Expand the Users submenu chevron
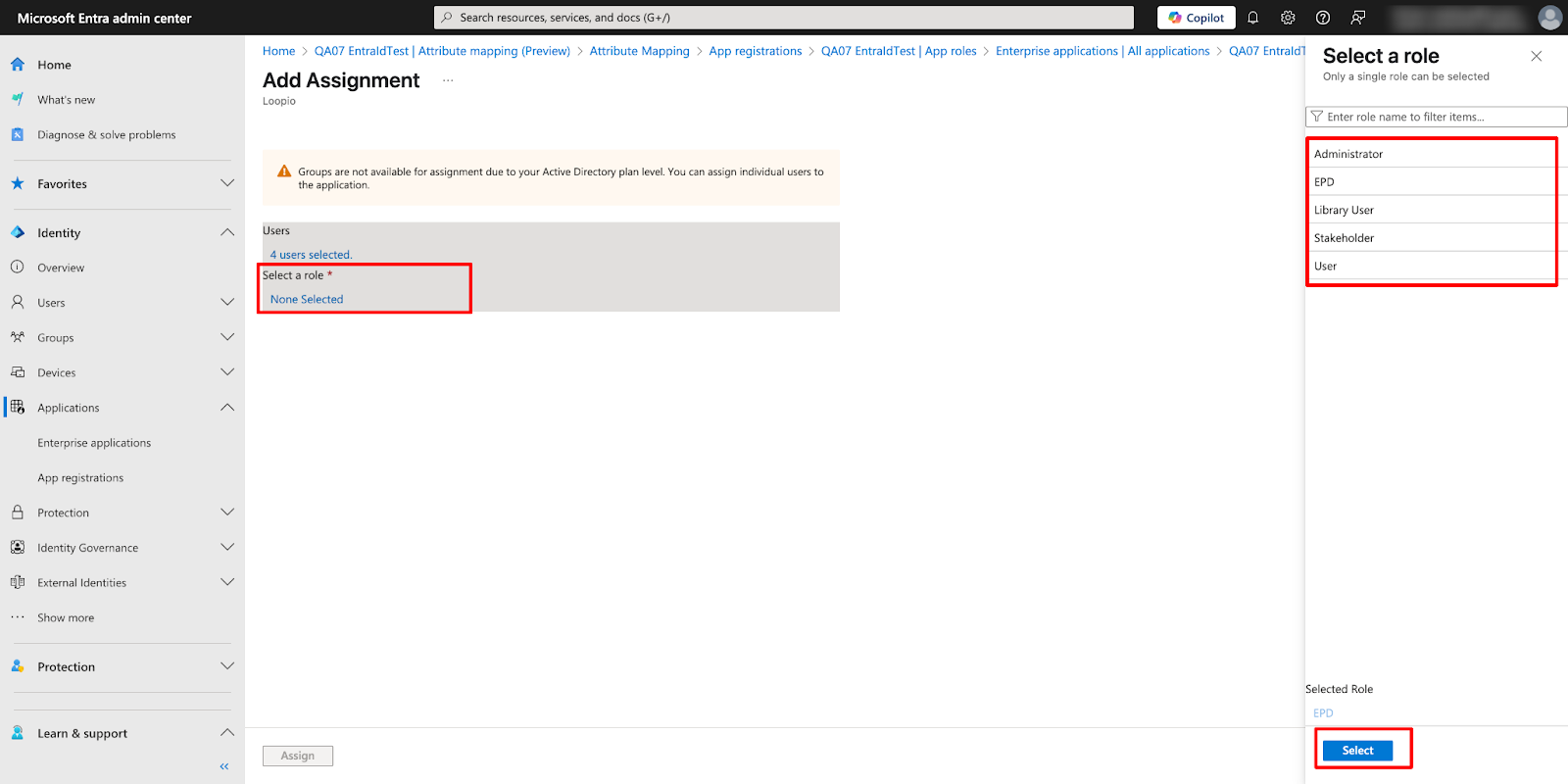 click(227, 303)
